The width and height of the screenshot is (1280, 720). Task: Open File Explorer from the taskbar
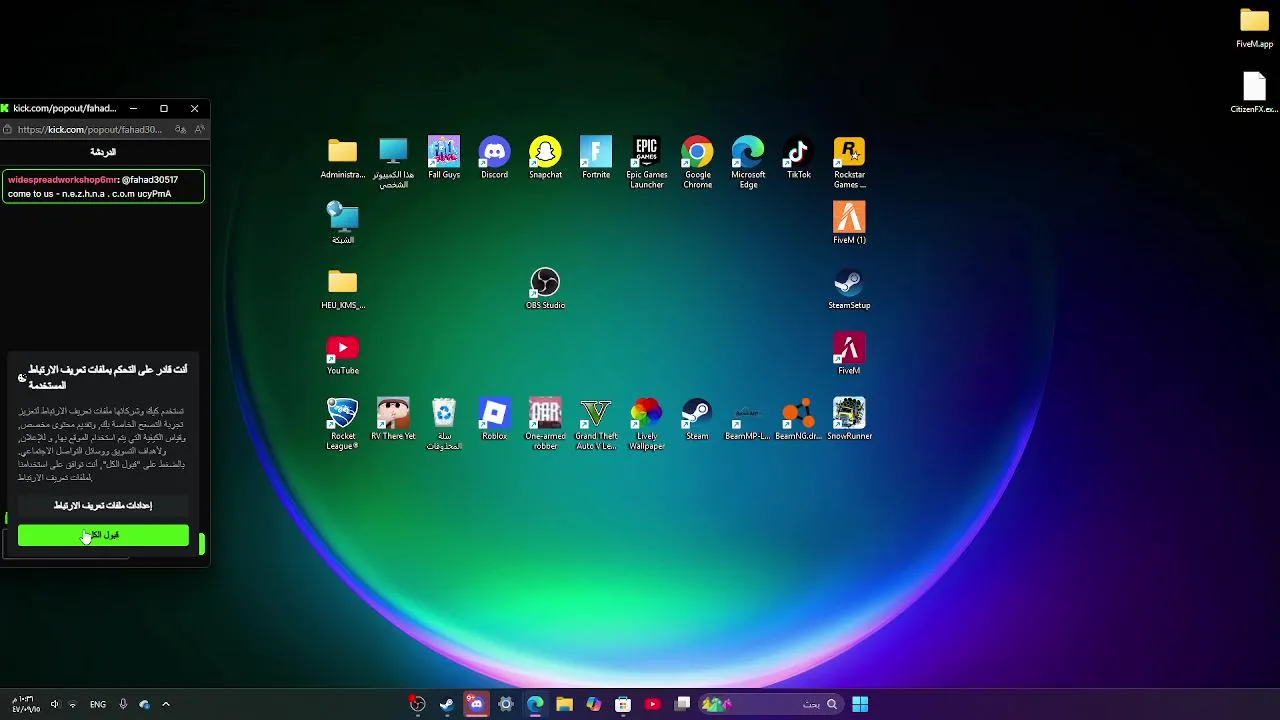pos(564,704)
